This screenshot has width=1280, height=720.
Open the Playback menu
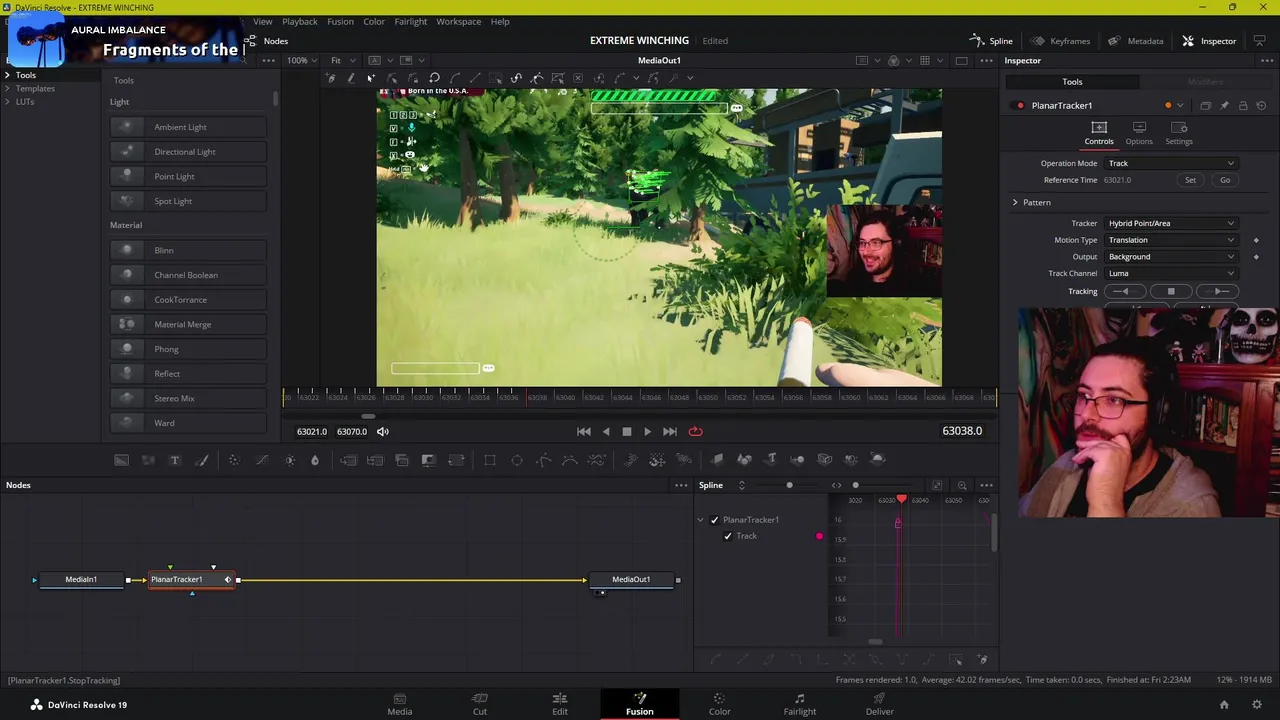pyautogui.click(x=300, y=21)
